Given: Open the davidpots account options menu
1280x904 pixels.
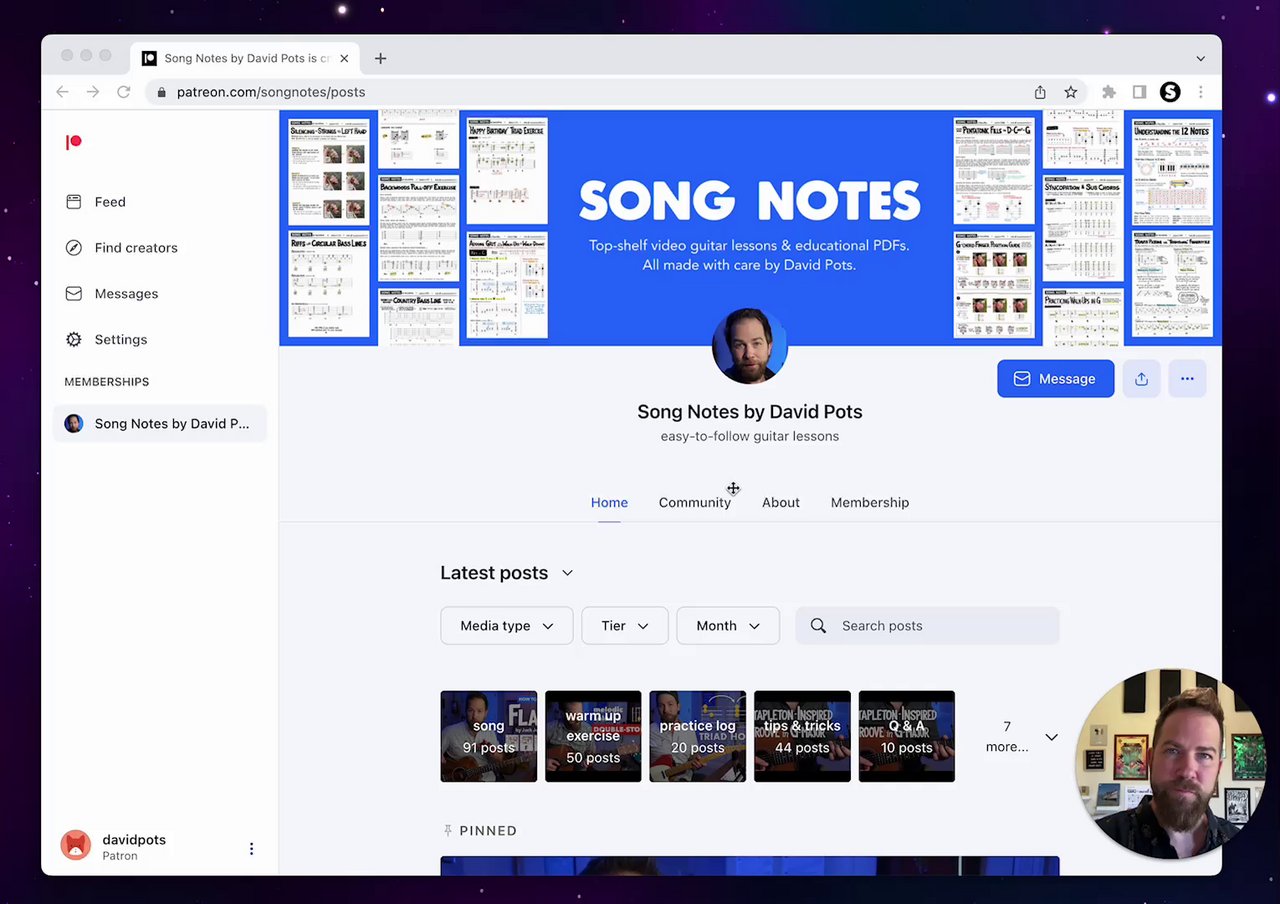Looking at the screenshot, I should tap(251, 849).
